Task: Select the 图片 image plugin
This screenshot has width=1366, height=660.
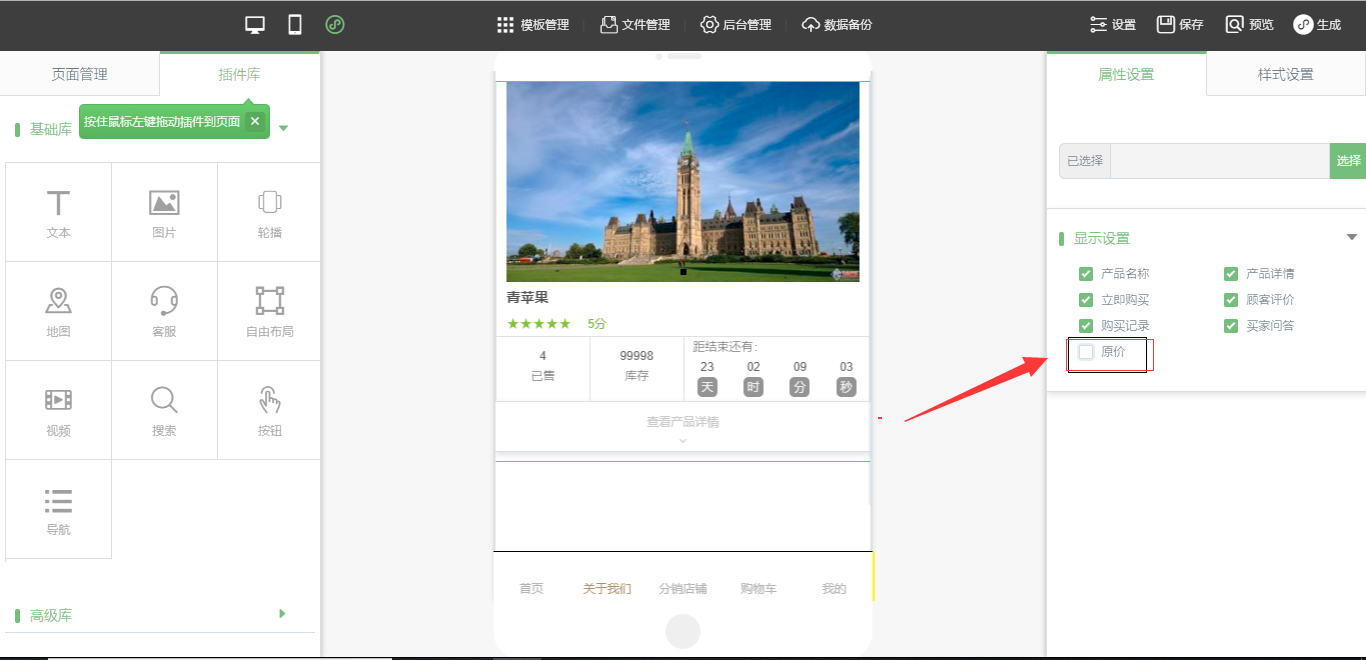Action: [164, 212]
